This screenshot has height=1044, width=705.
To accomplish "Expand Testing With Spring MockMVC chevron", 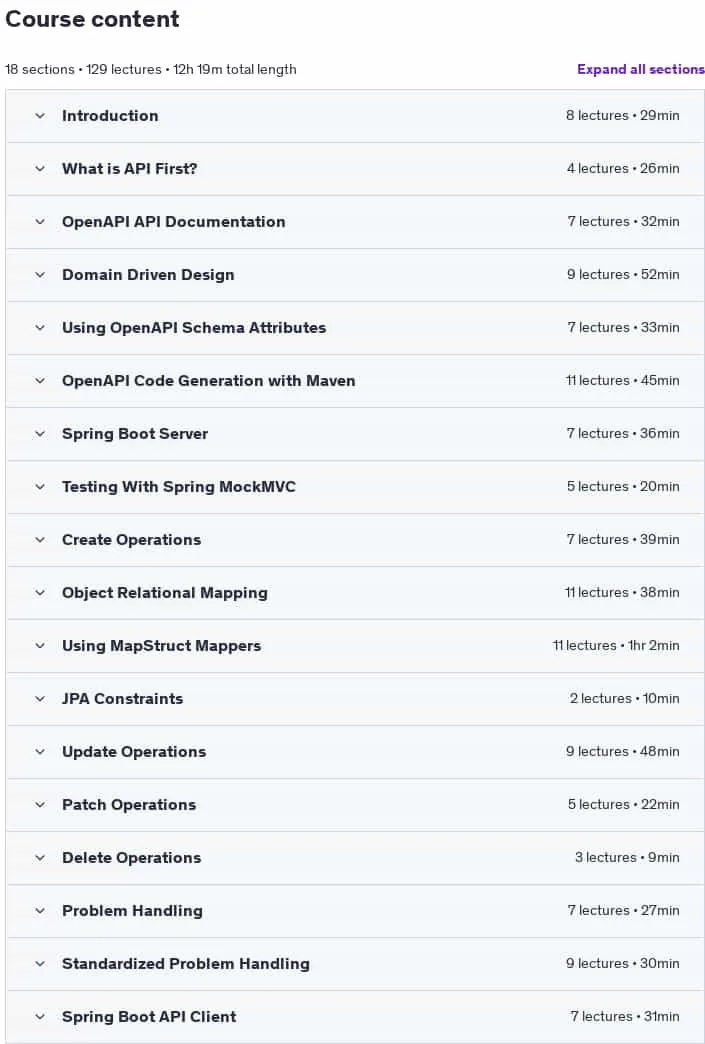I will tap(40, 487).
